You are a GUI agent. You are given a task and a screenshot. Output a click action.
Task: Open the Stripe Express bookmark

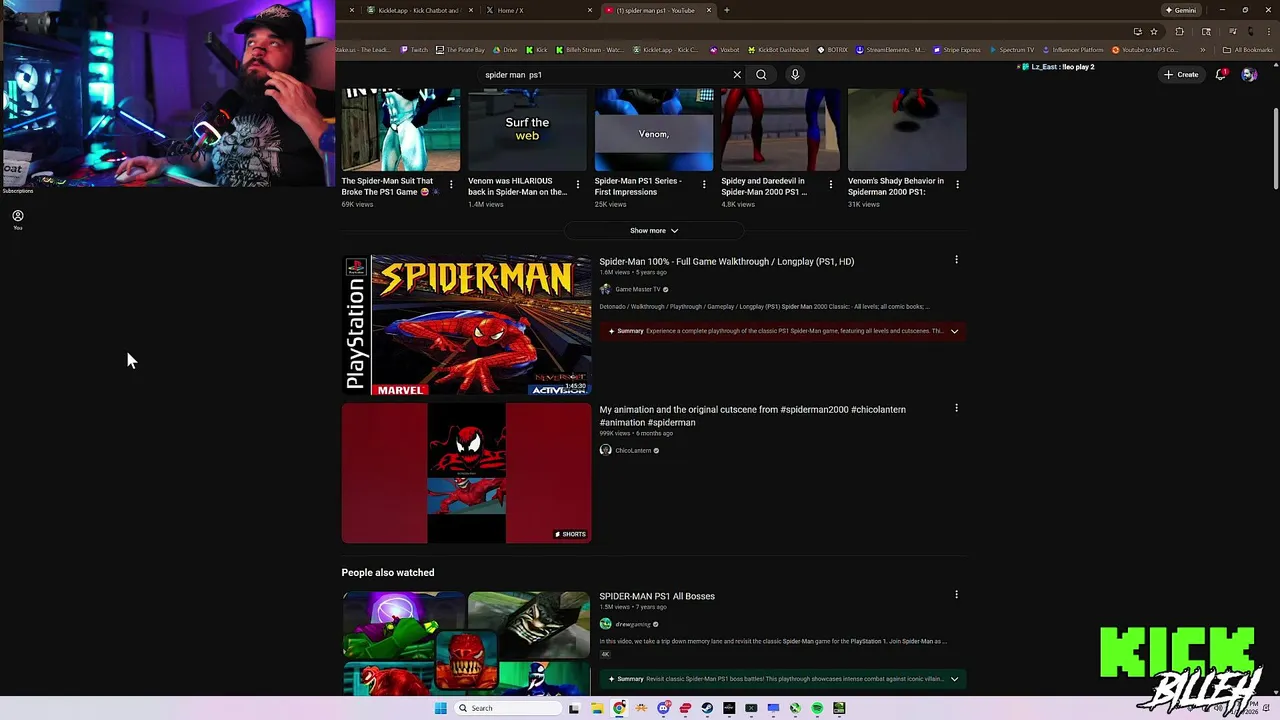[957, 50]
